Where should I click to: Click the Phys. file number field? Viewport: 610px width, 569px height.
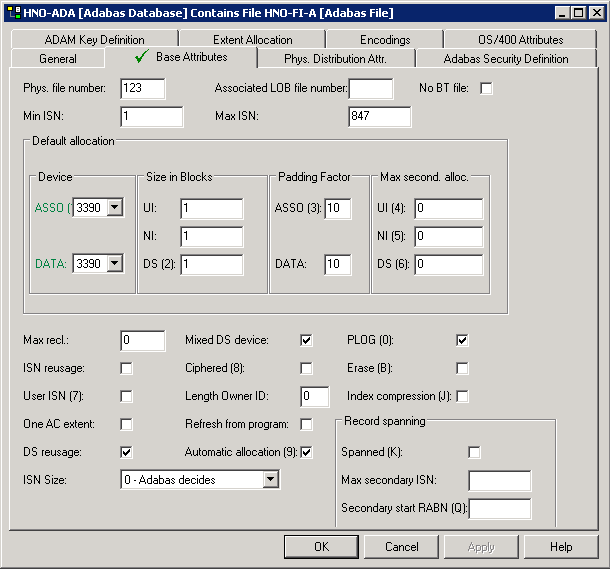click(x=142, y=89)
